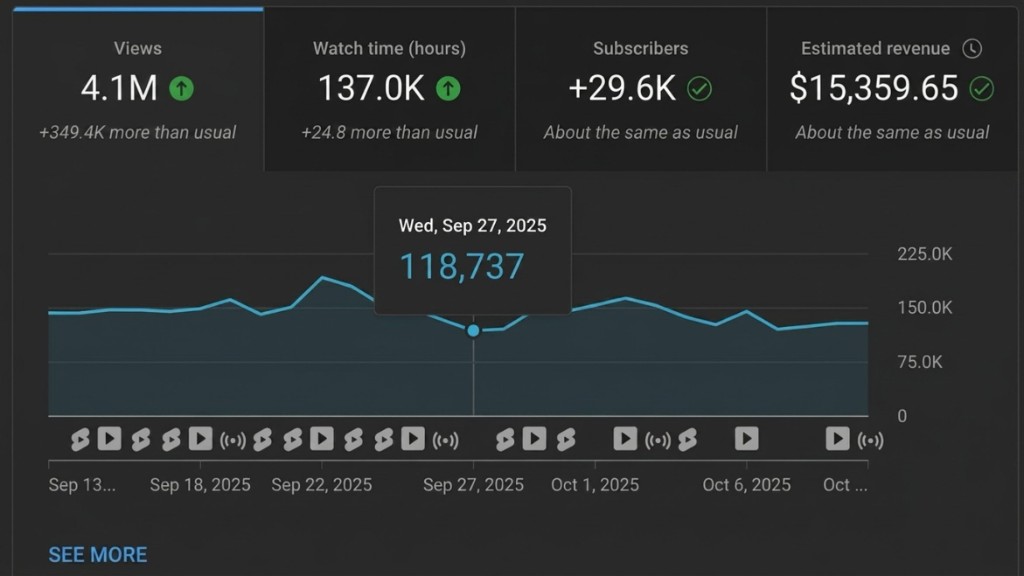Open the video icon just after the Oct 1 tick

(x=625, y=439)
